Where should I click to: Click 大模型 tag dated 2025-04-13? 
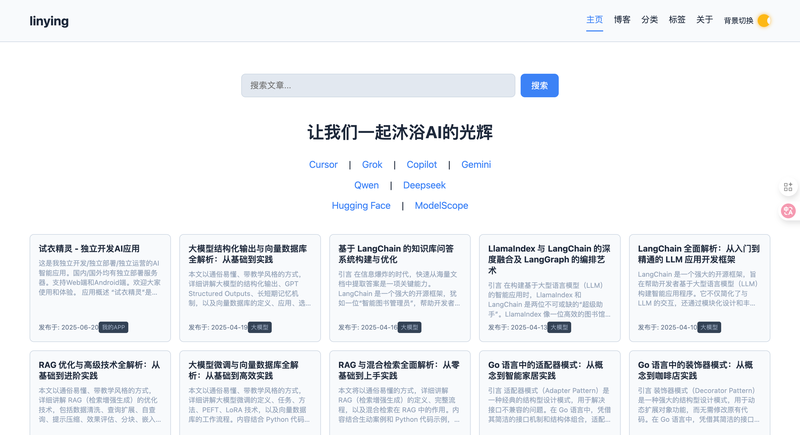point(559,327)
